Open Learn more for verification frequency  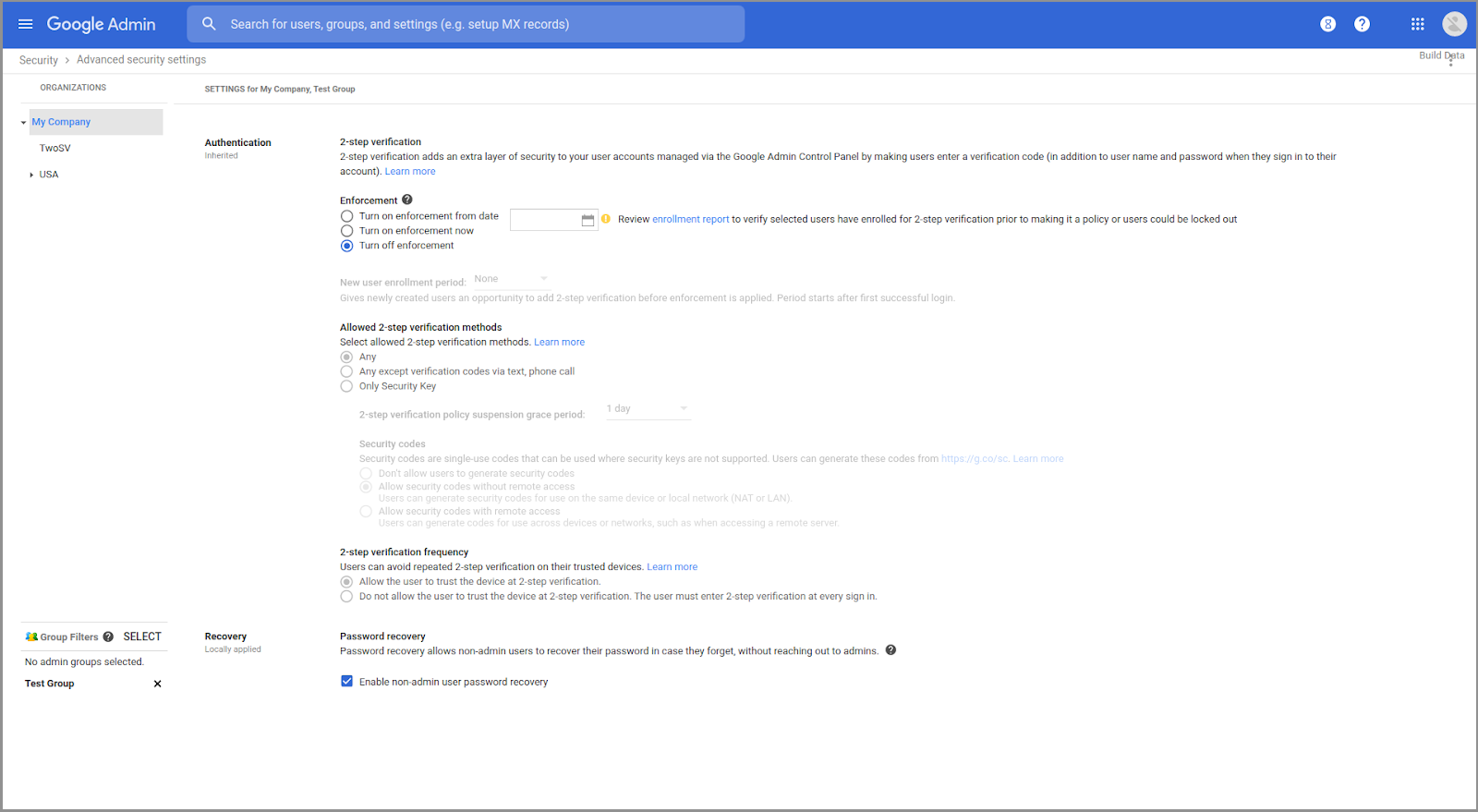point(672,567)
